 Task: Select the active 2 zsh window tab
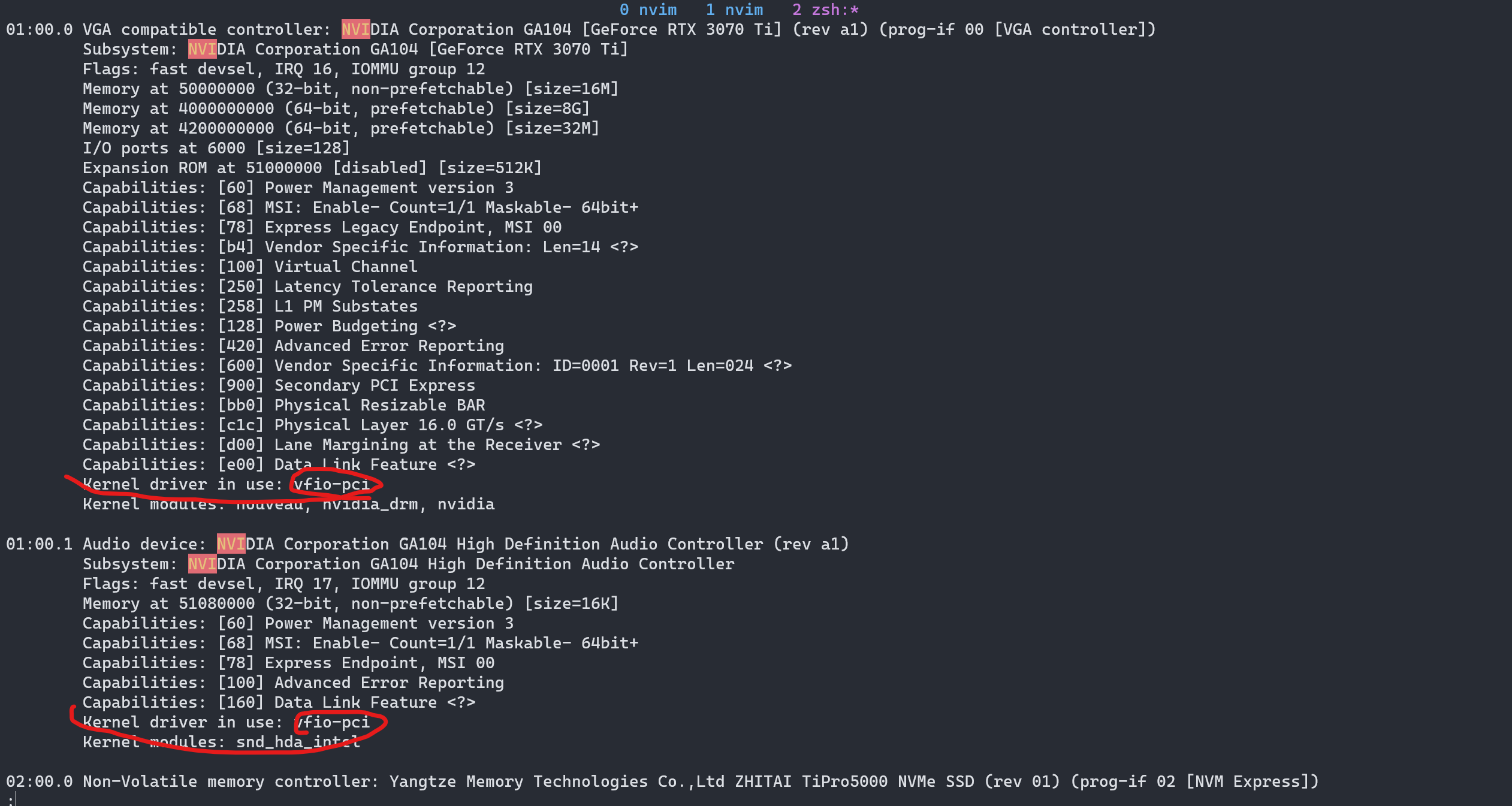pyautogui.click(x=825, y=10)
